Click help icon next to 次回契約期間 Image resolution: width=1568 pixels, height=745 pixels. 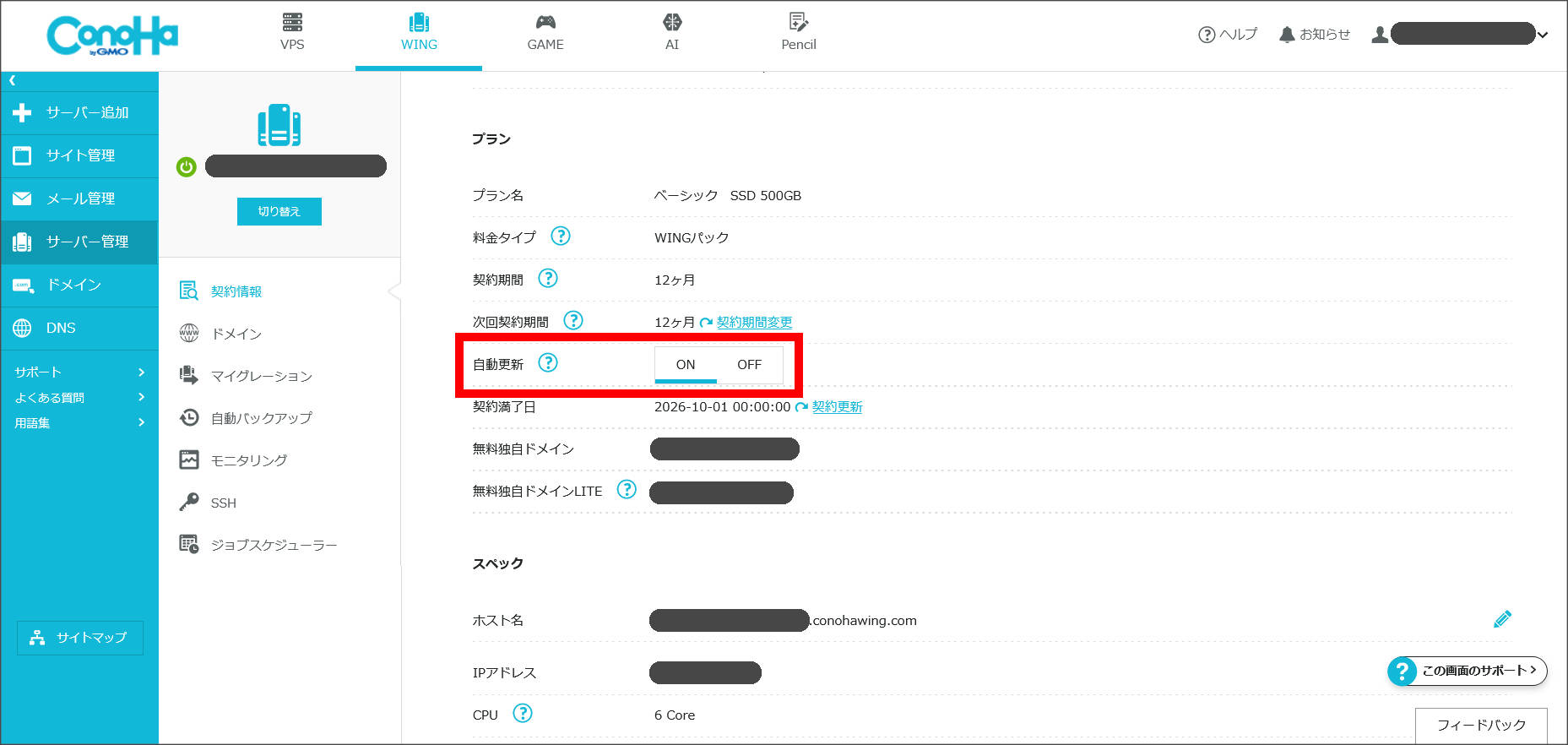click(573, 320)
